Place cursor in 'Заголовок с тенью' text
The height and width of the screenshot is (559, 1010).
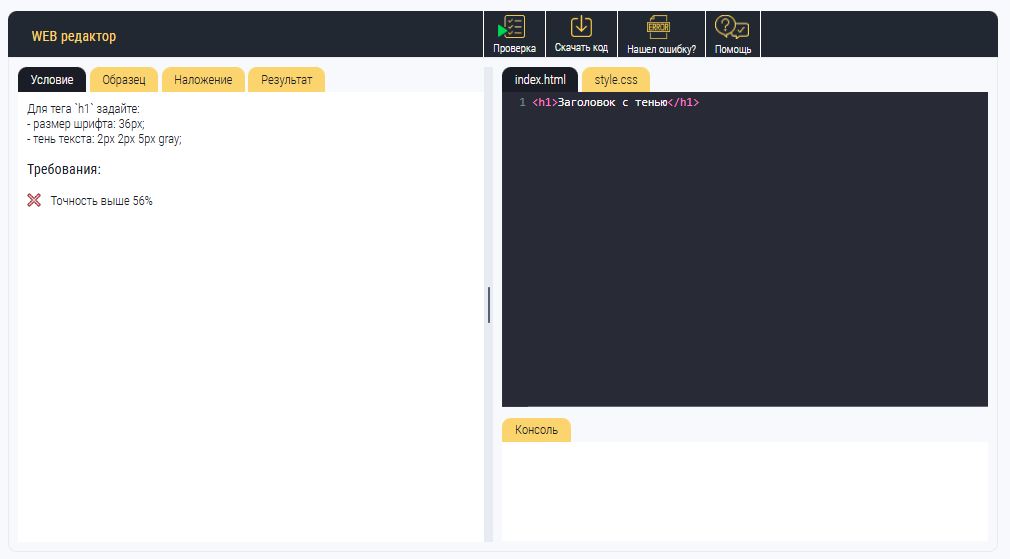point(612,103)
